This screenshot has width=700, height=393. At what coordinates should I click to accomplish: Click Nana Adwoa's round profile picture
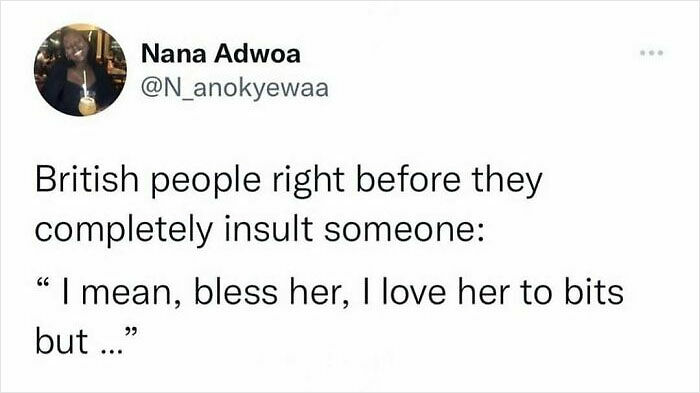coord(80,70)
